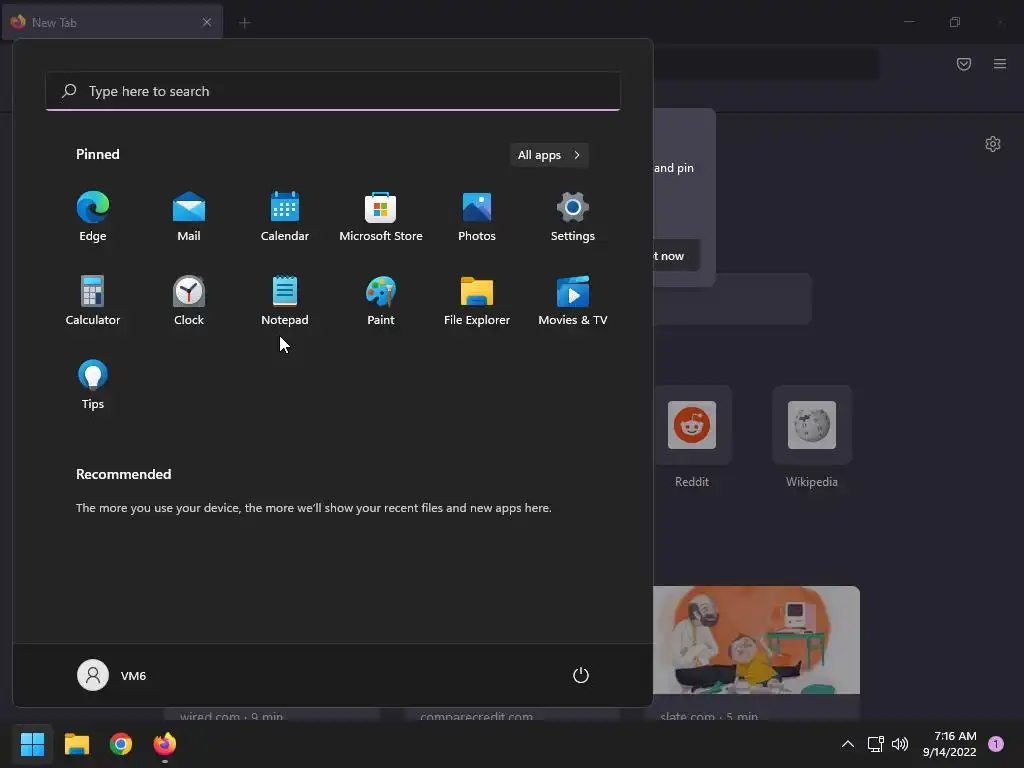Open Microsoft Store
This screenshot has width=1024, height=768.
tap(381, 217)
